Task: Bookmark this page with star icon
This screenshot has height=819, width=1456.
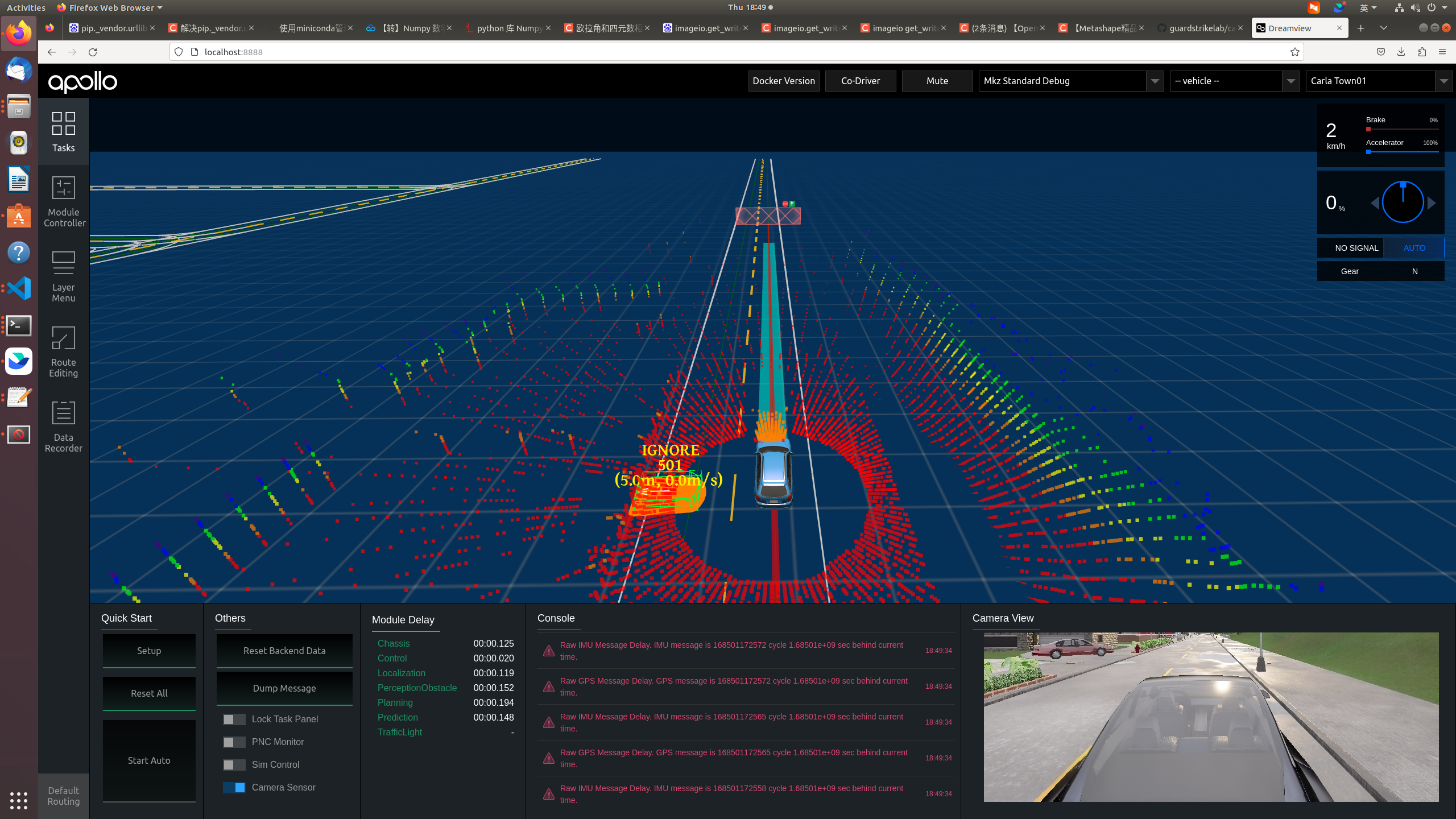Action: pos(1294,52)
